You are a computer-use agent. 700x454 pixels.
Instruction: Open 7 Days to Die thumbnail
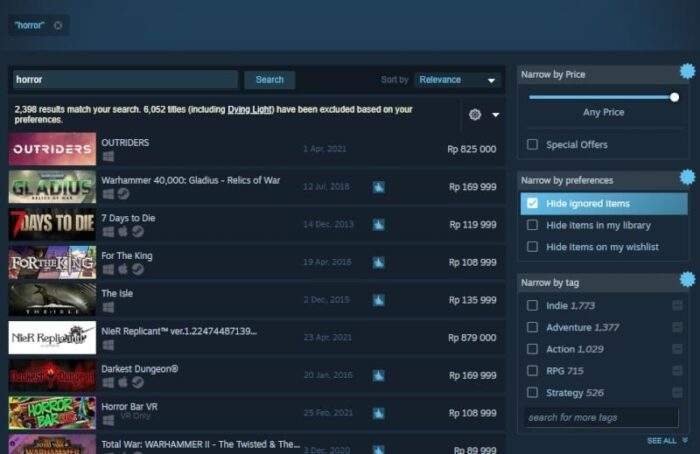coord(52,225)
